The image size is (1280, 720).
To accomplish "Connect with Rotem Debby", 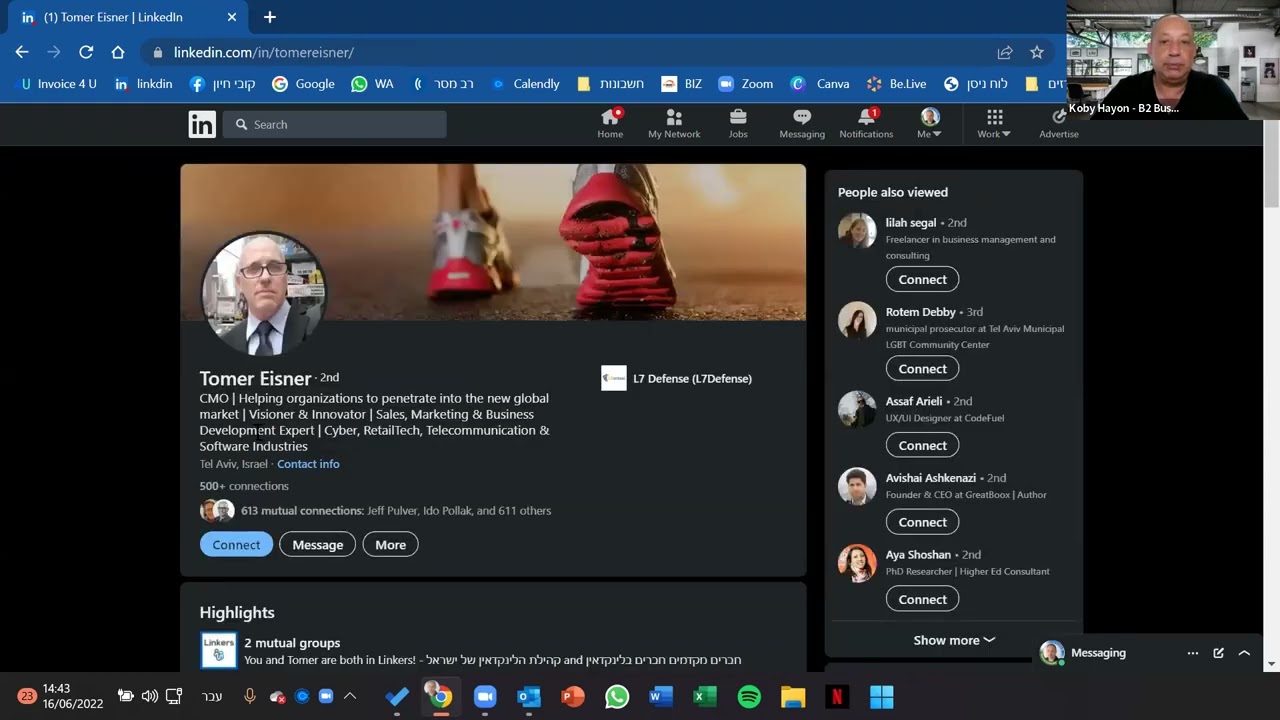I will click(922, 368).
